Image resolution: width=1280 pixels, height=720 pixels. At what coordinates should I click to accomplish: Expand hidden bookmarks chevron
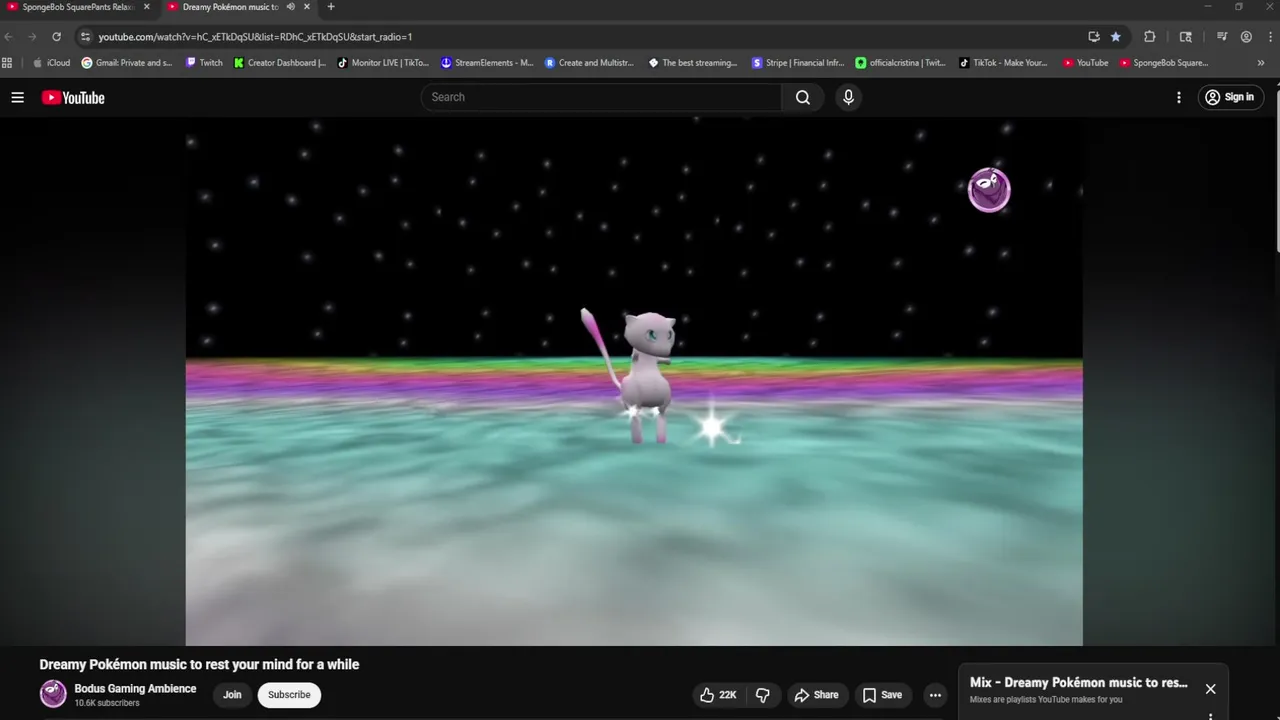(1260, 63)
